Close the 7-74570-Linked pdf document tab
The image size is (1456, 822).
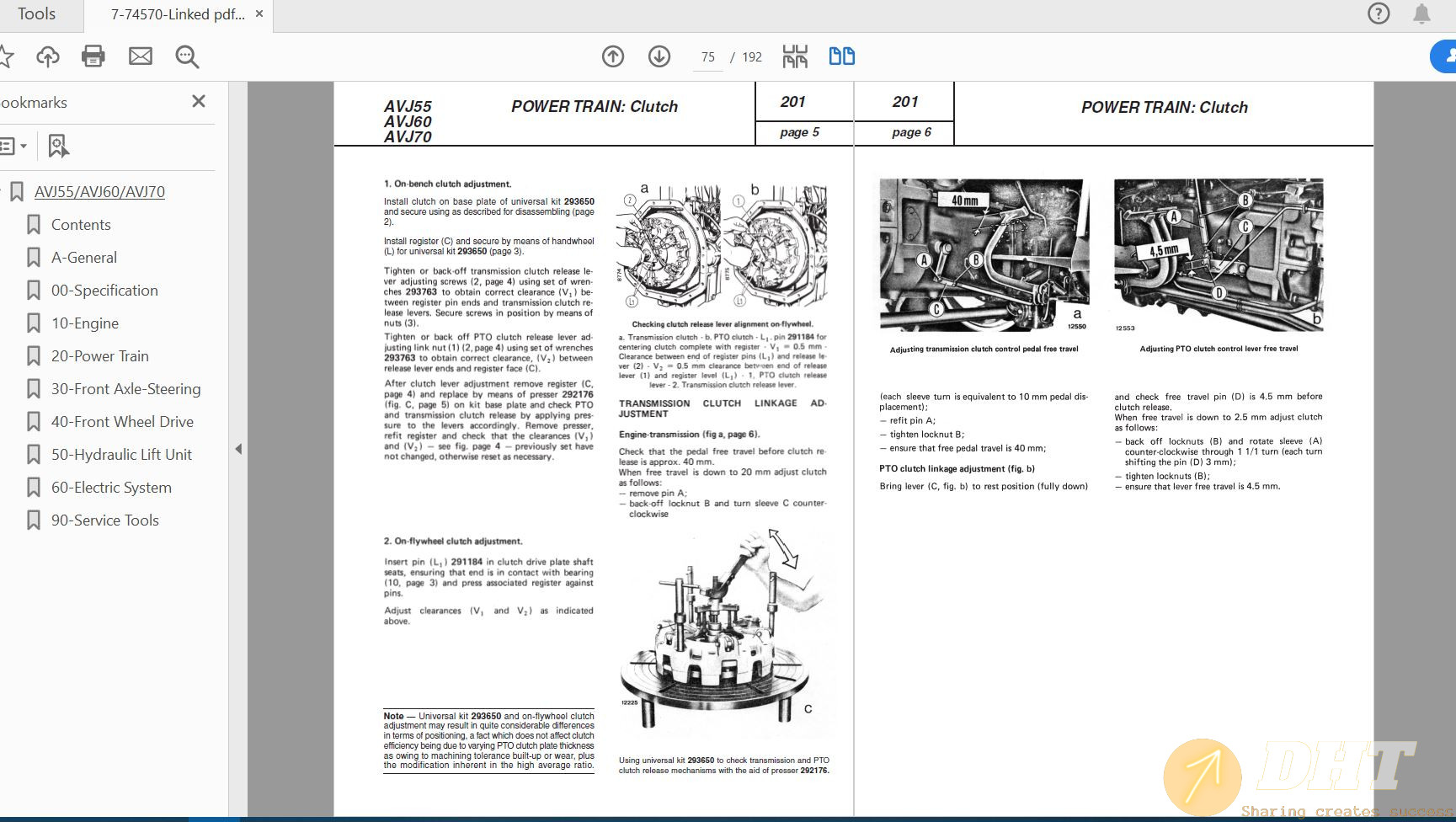(x=259, y=14)
